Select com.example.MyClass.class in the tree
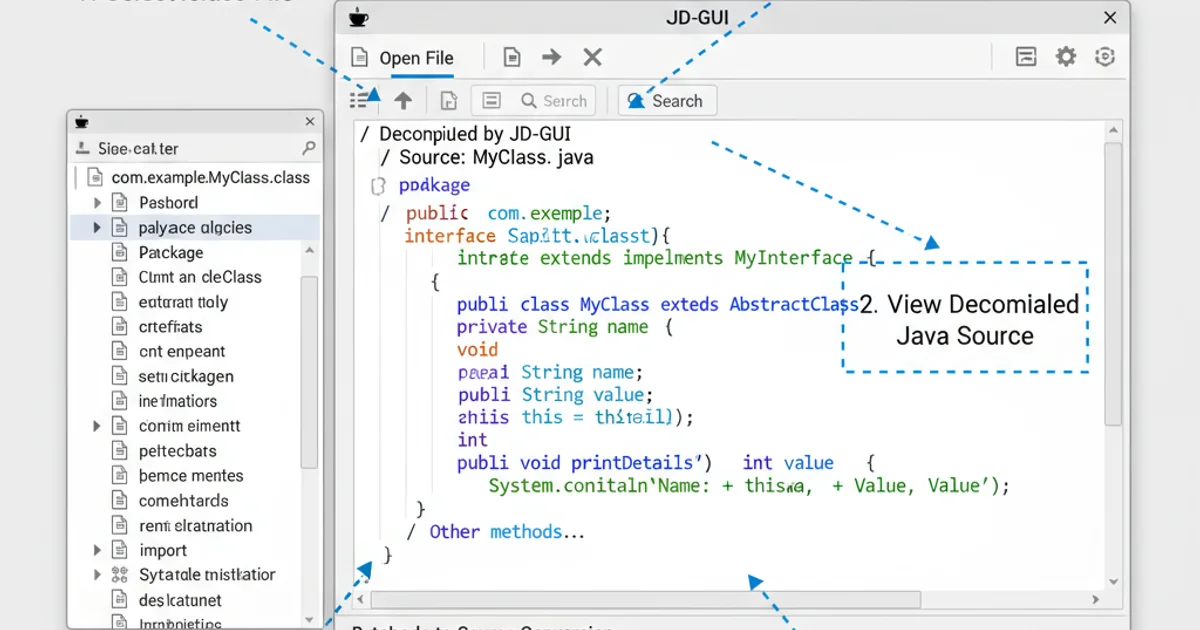Viewport: 1200px width, 630px height. click(x=200, y=178)
